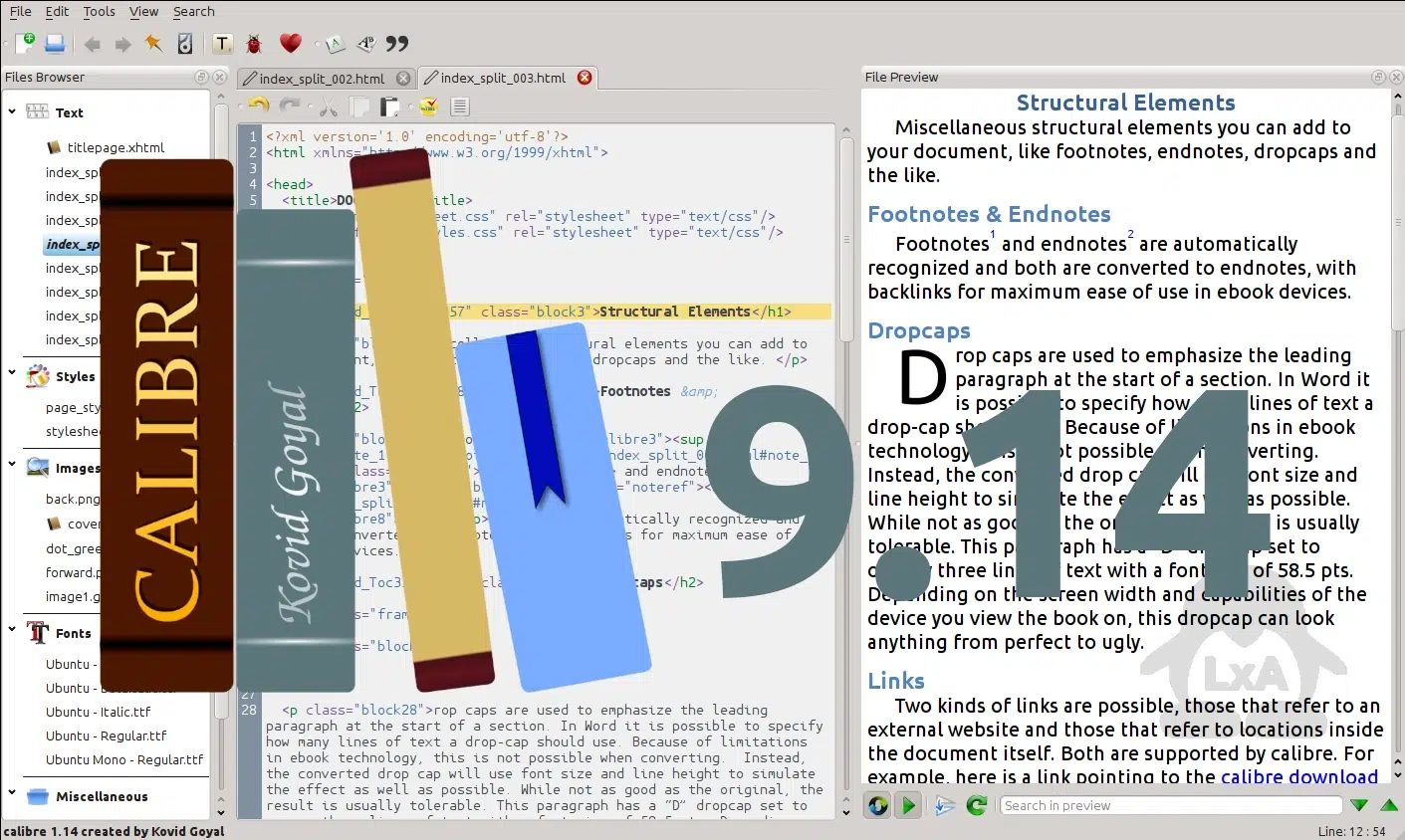Select Ubuntu - Italic.ttf font file
The height and width of the screenshot is (840, 1405).
[98, 712]
